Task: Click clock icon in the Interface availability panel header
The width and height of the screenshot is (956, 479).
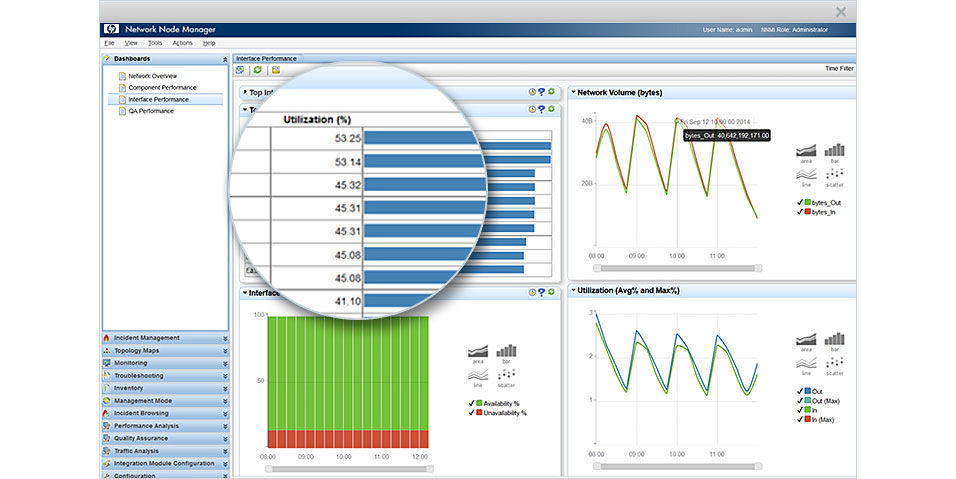Action: [532, 293]
